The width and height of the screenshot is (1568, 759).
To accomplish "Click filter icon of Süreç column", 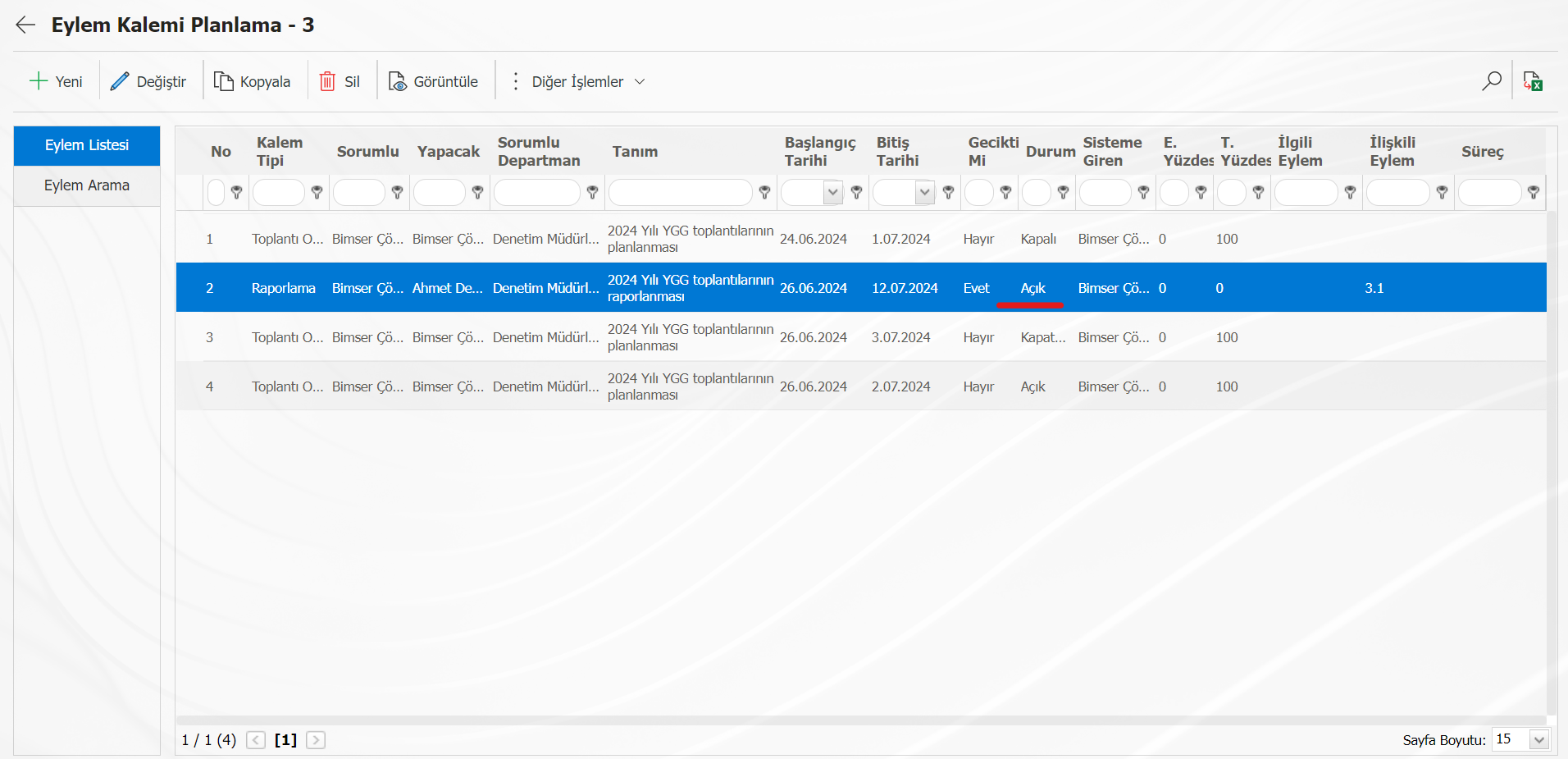I will (1533, 192).
